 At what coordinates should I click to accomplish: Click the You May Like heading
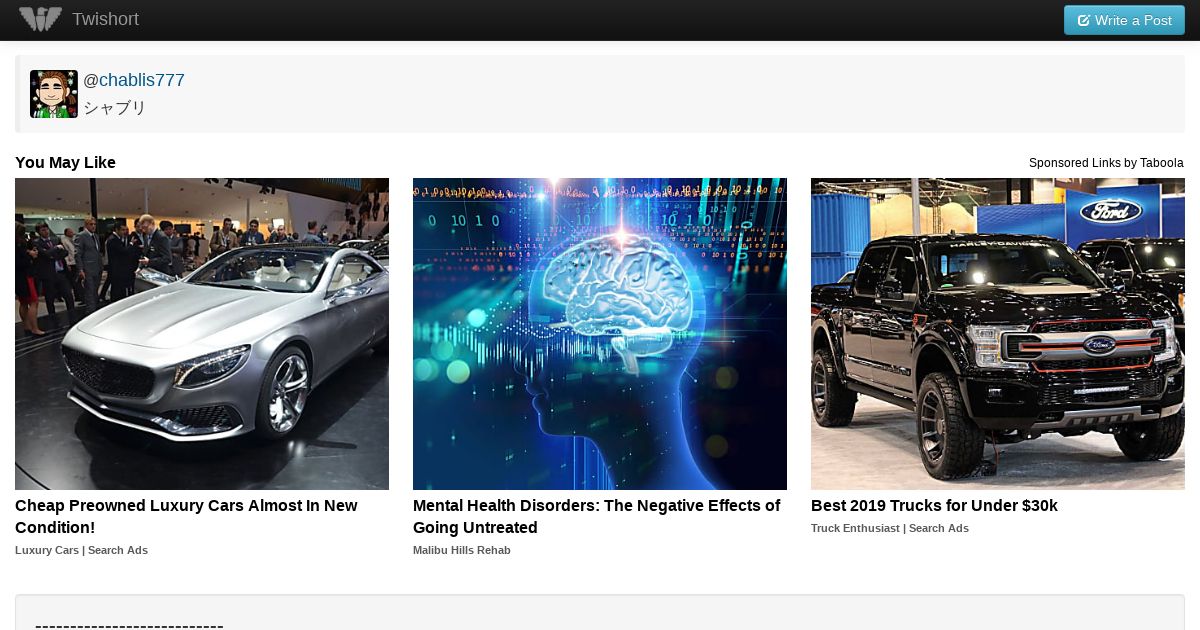pyautogui.click(x=65, y=163)
